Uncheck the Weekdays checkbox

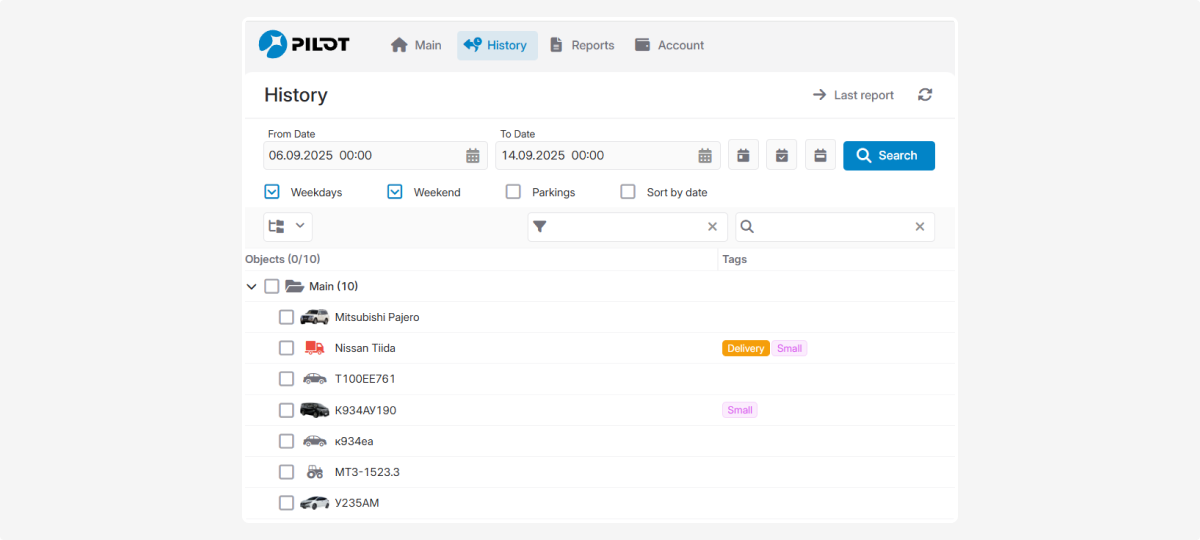[272, 192]
